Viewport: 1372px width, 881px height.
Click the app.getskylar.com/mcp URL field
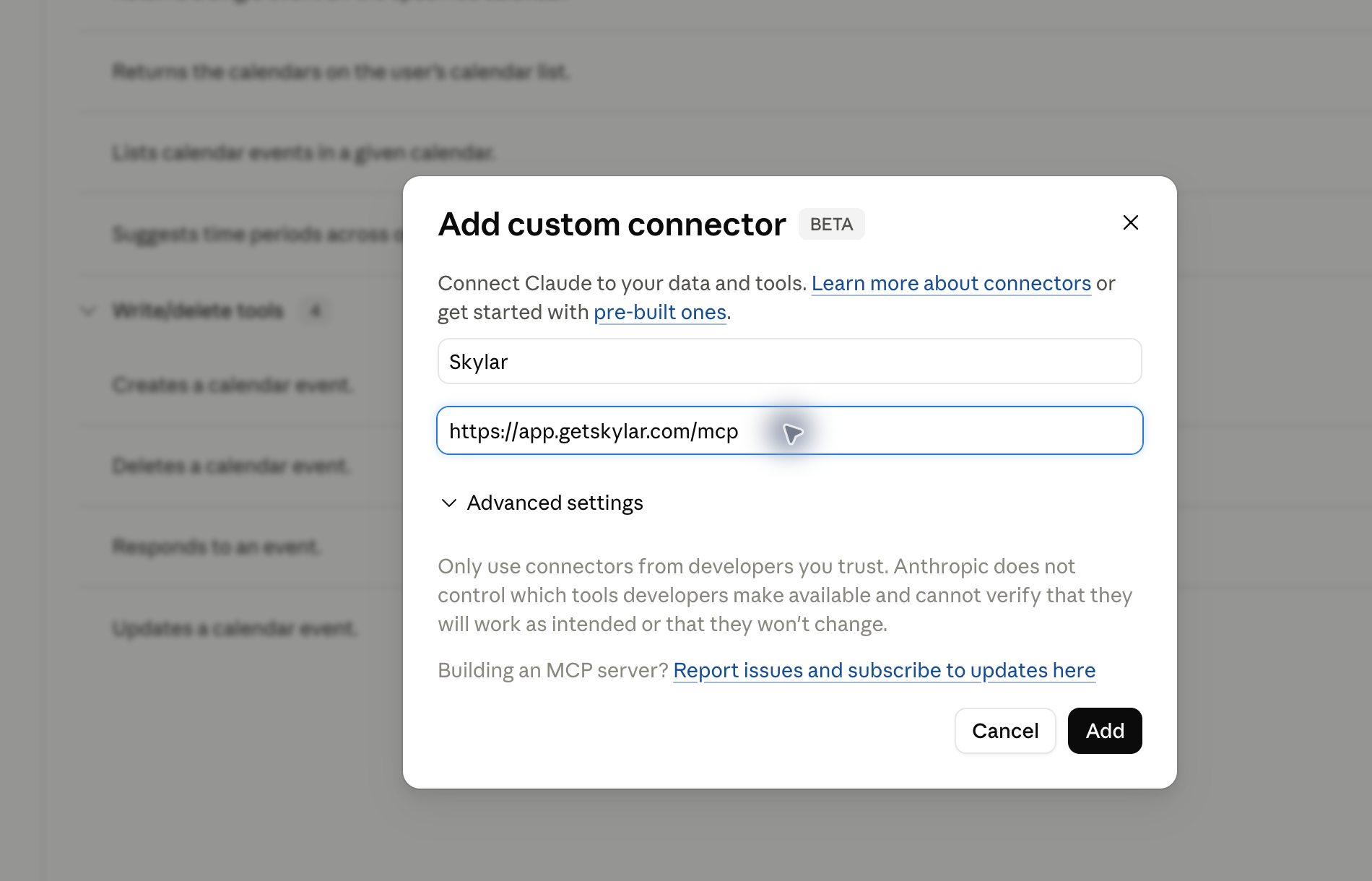(x=789, y=430)
